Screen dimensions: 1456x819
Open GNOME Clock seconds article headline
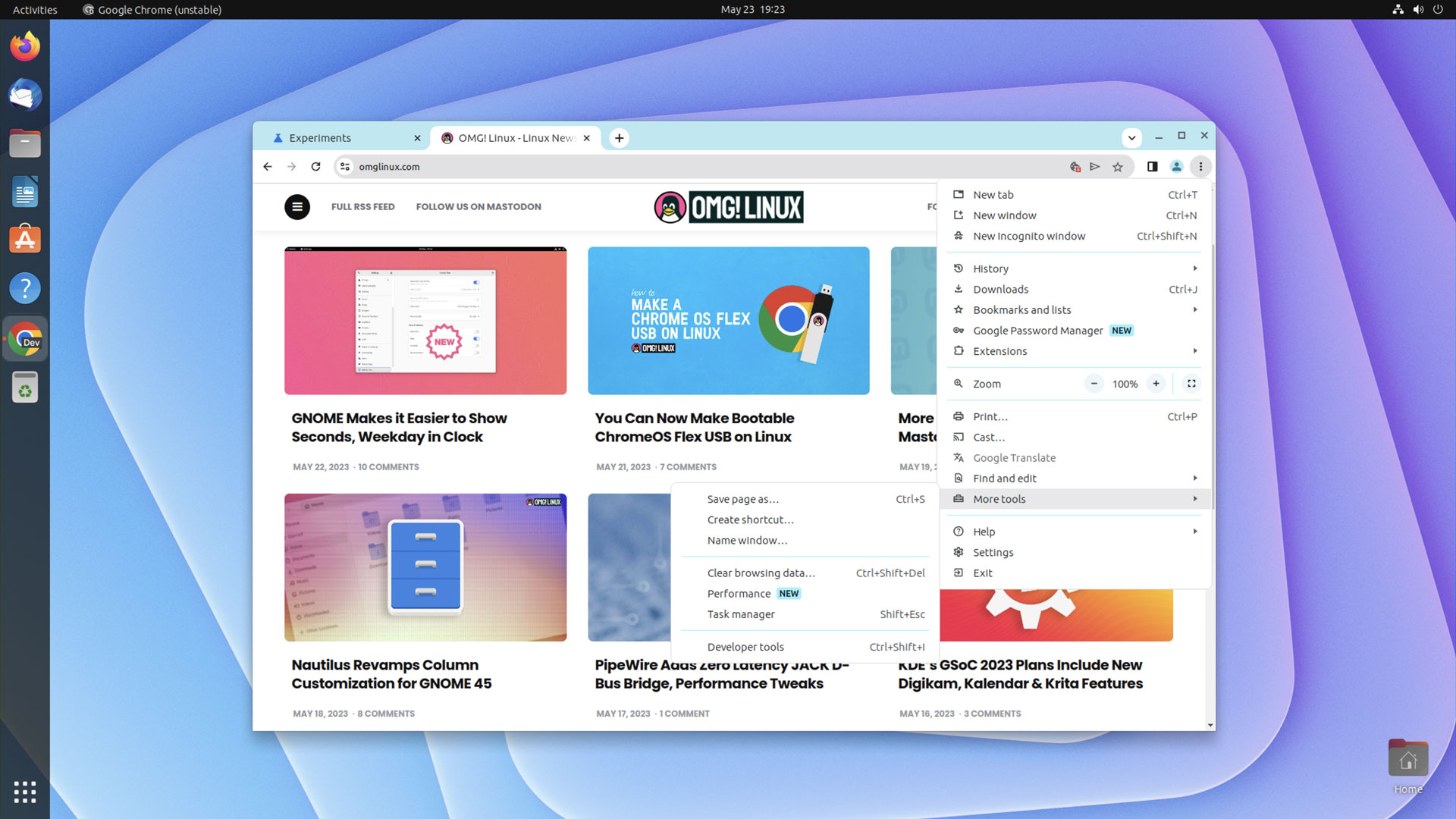pos(399,428)
